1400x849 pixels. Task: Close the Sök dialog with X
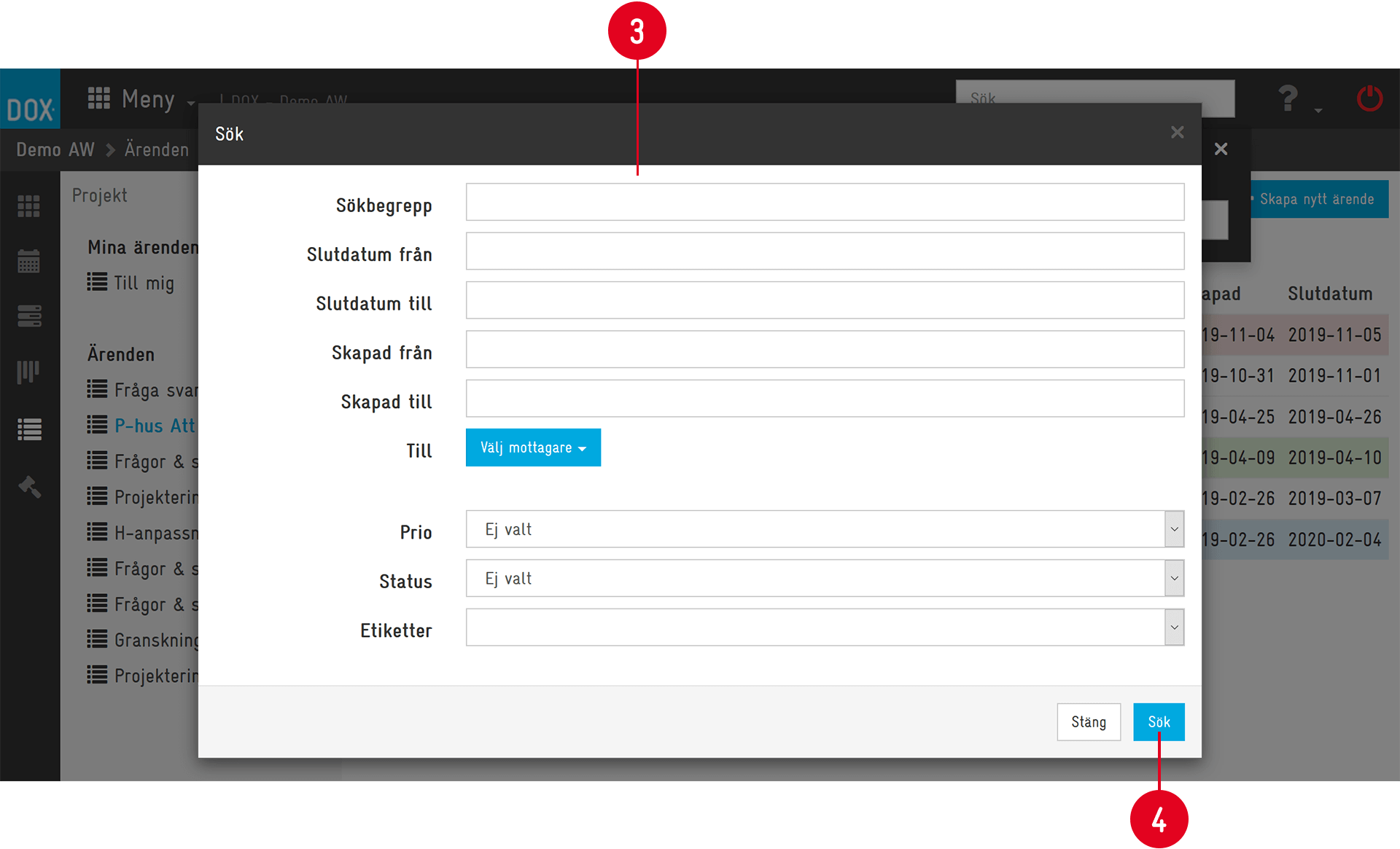(1177, 133)
